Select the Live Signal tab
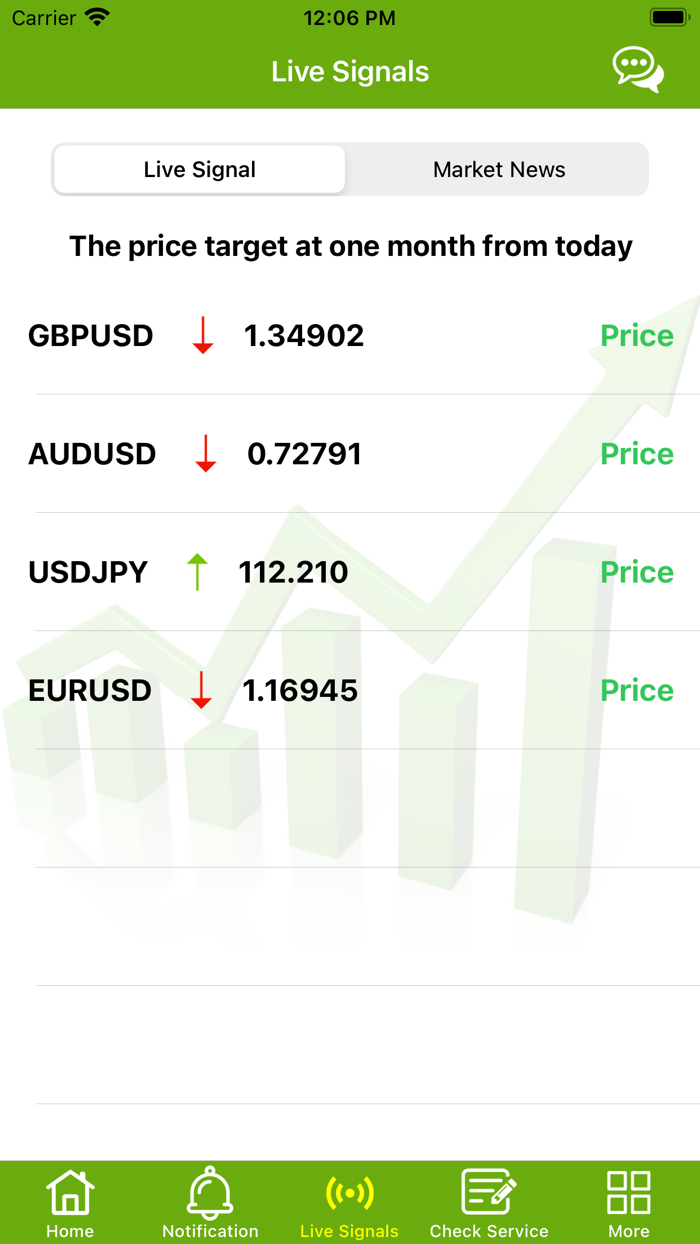 (199, 169)
